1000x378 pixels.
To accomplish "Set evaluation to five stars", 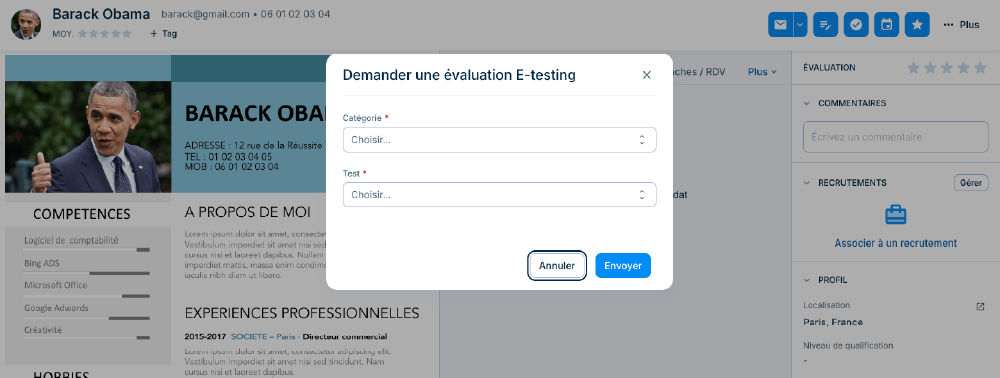I will click(x=981, y=68).
